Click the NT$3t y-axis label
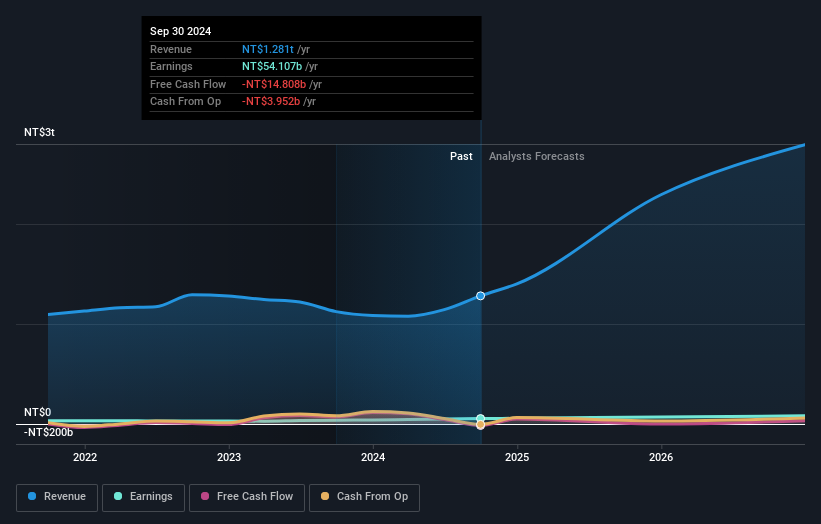Viewport: 821px width, 524px height. click(x=39, y=132)
